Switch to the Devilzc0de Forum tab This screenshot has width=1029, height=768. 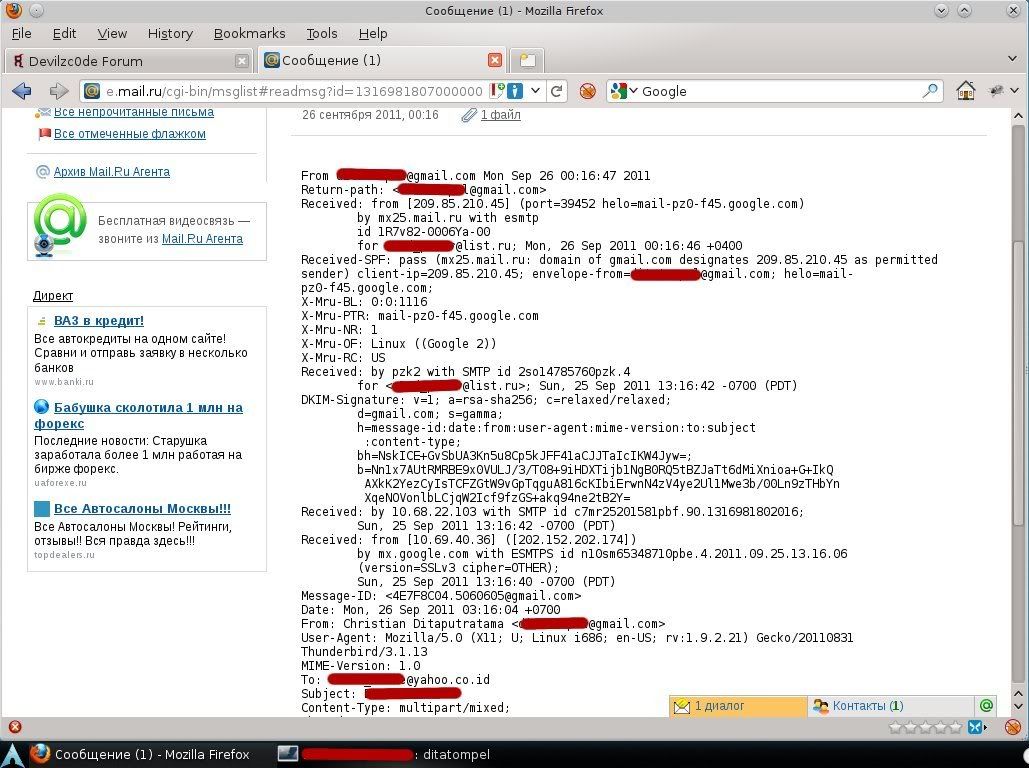[131, 61]
